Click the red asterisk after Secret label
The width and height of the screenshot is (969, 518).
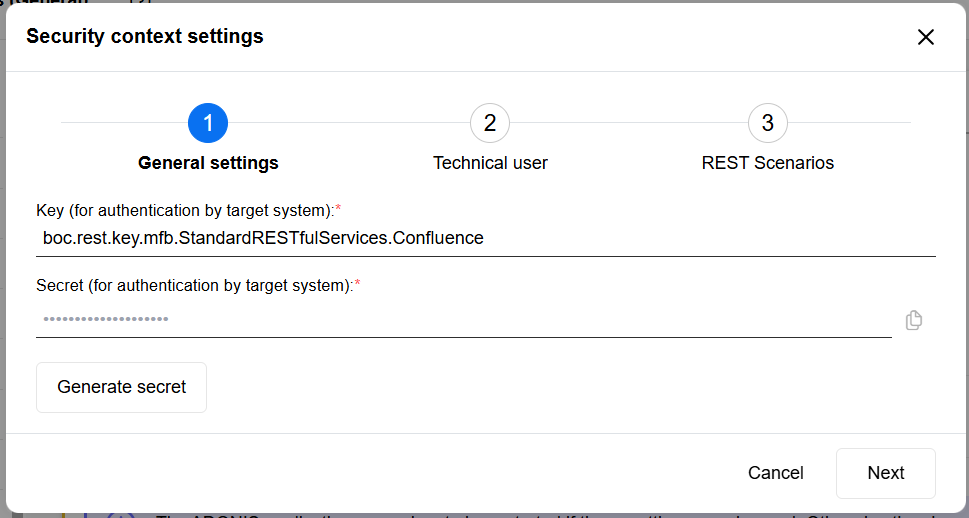point(357,284)
